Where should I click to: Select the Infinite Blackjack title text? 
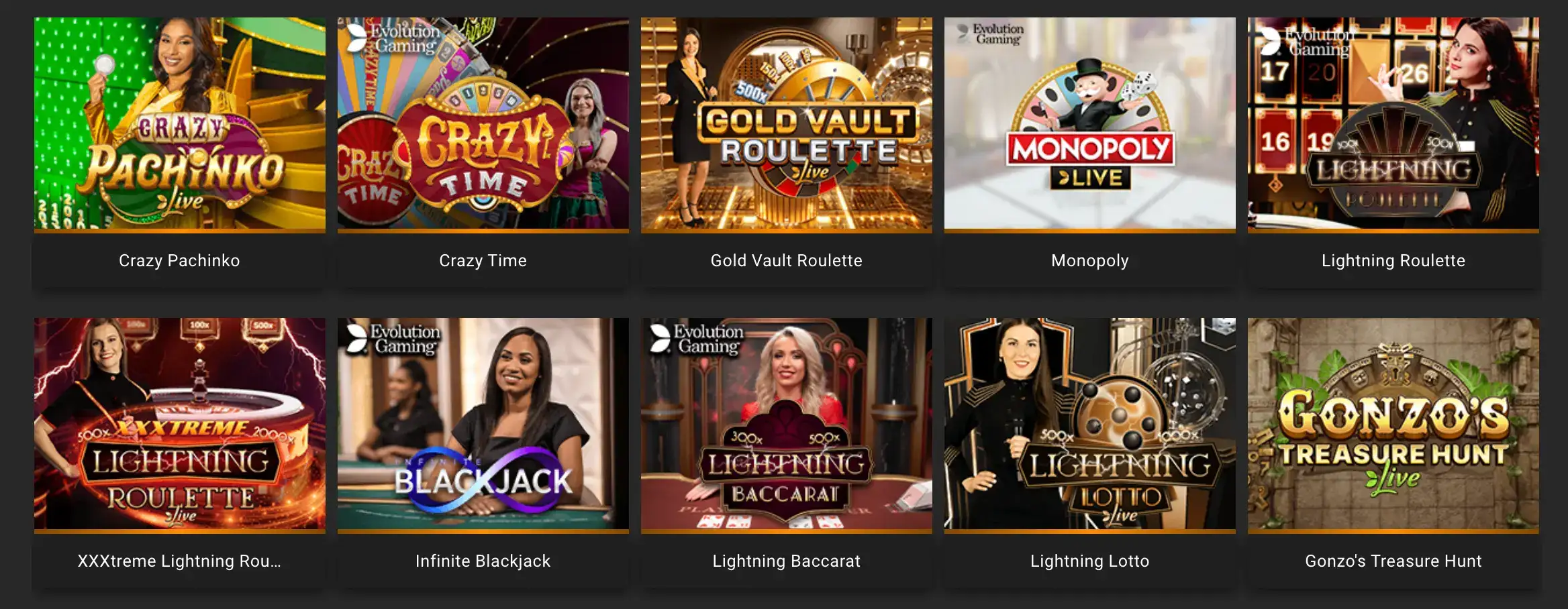(483, 561)
